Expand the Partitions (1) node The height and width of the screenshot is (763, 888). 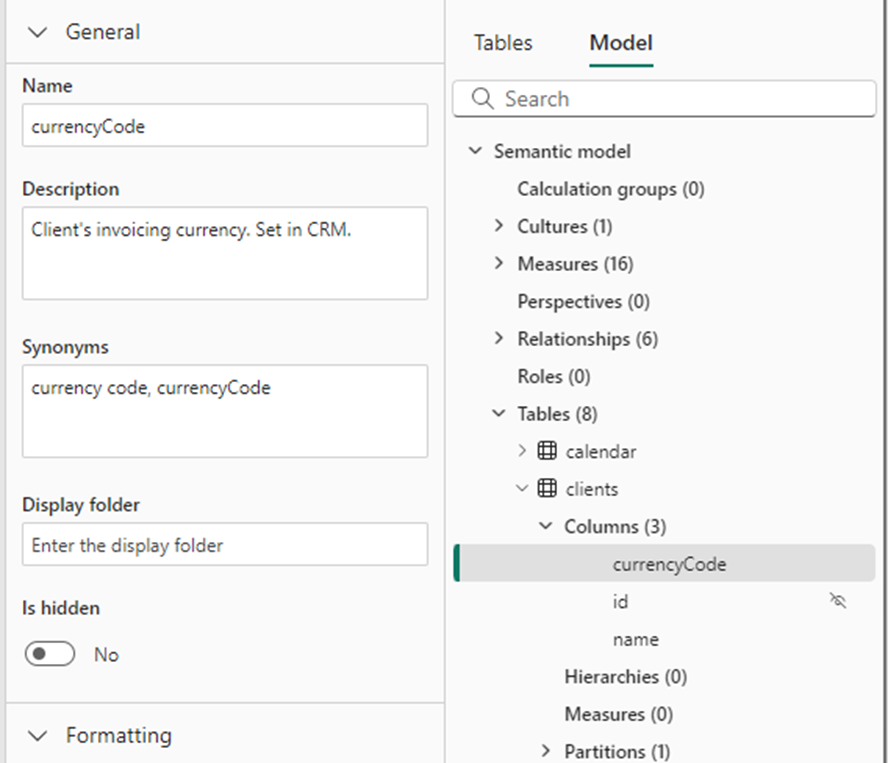[x=545, y=751]
